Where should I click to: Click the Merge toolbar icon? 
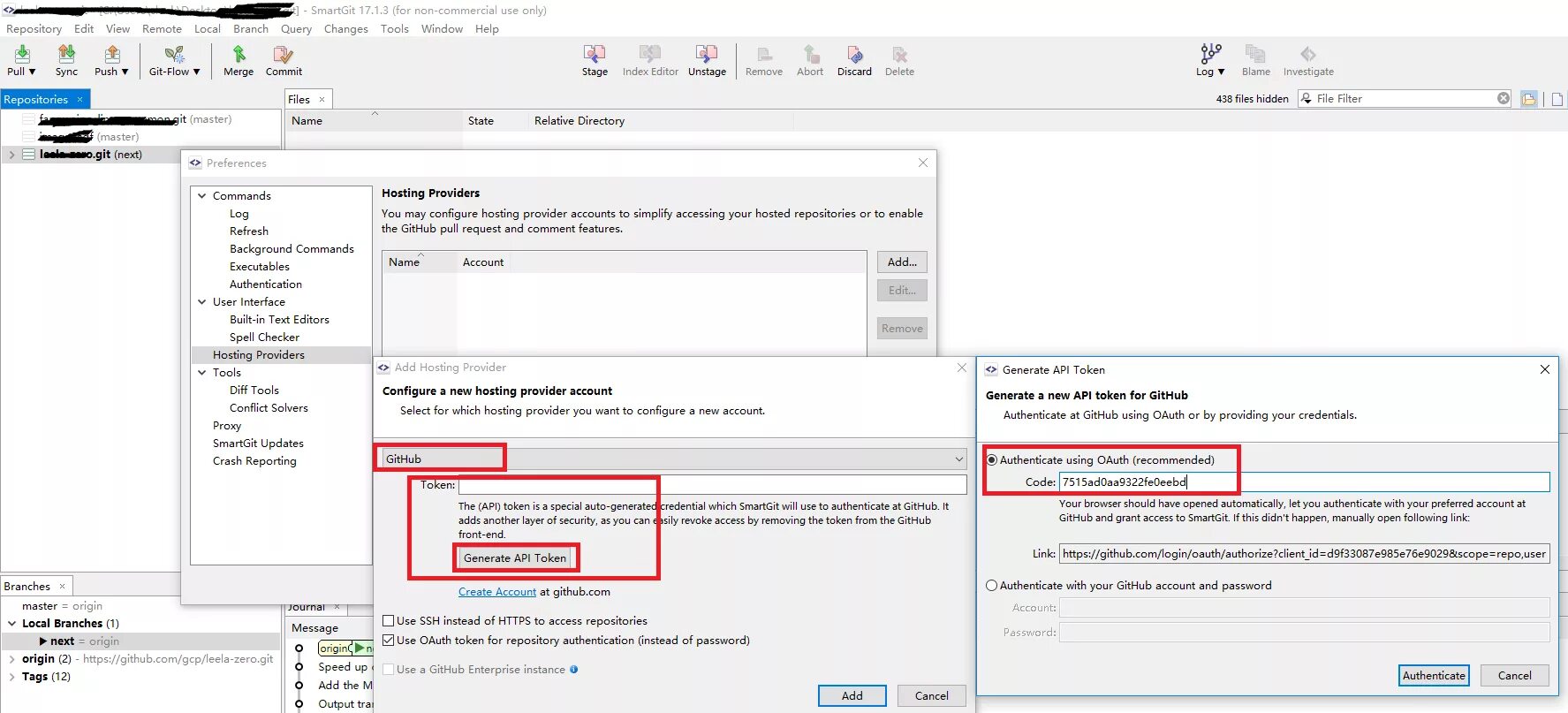coord(239,55)
